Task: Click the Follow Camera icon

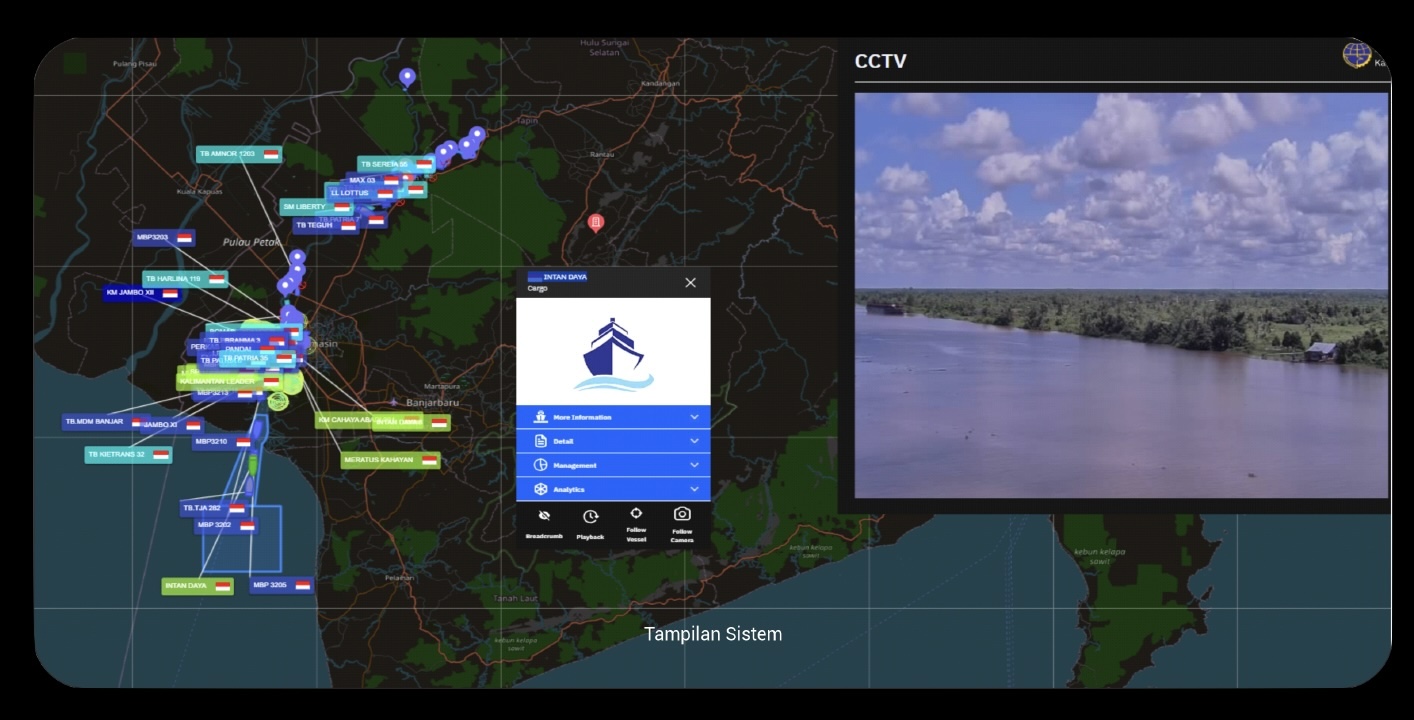Action: (682, 514)
